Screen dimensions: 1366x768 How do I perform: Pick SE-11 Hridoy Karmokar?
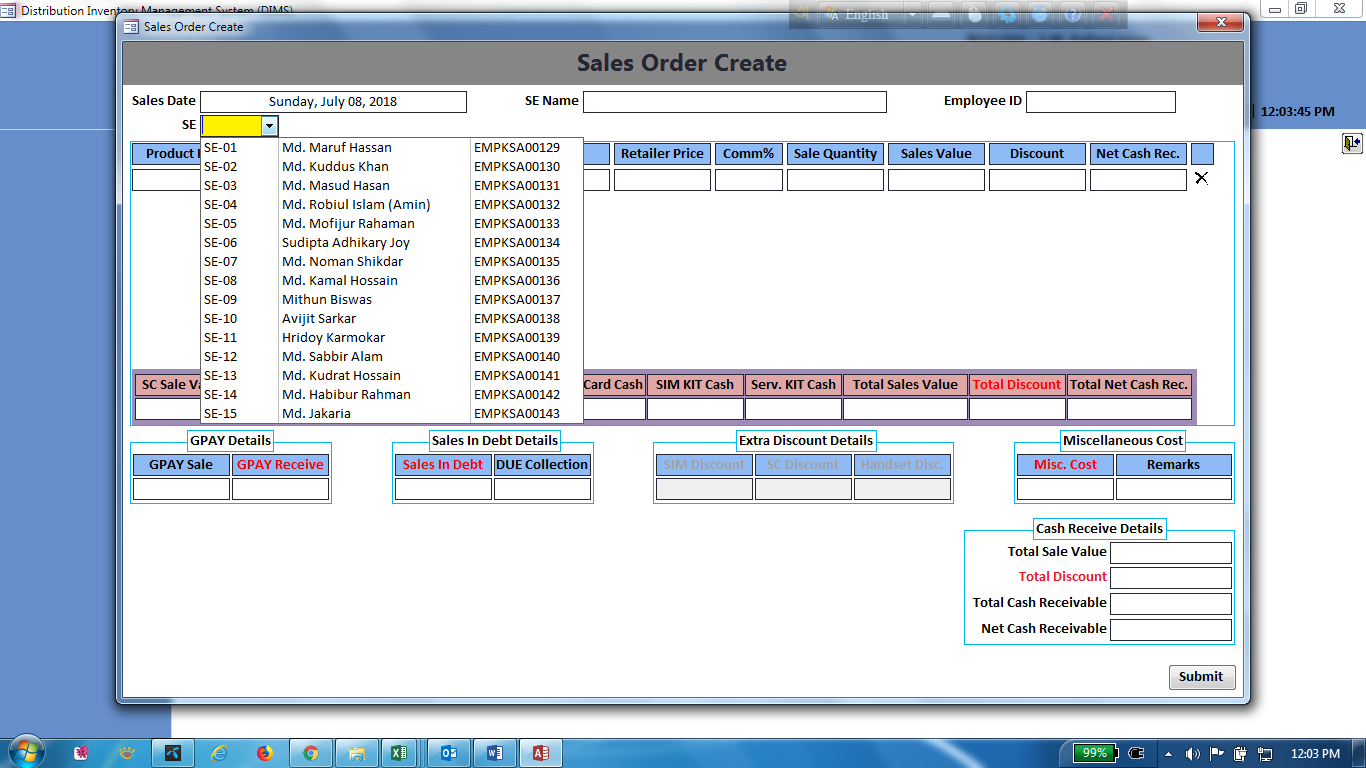[392, 338]
